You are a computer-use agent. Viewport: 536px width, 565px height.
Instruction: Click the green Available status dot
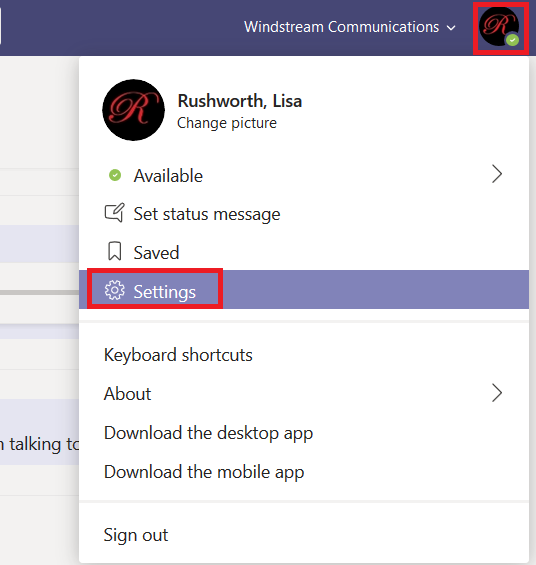click(x=115, y=175)
